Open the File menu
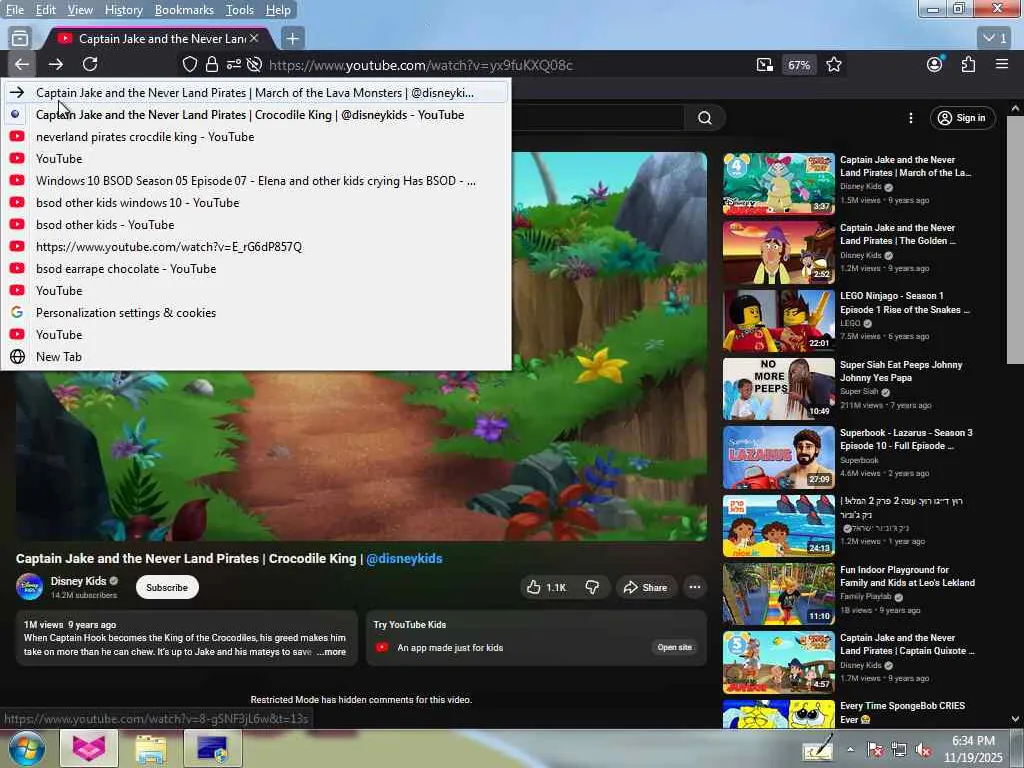Image resolution: width=1024 pixels, height=768 pixels. [x=14, y=10]
